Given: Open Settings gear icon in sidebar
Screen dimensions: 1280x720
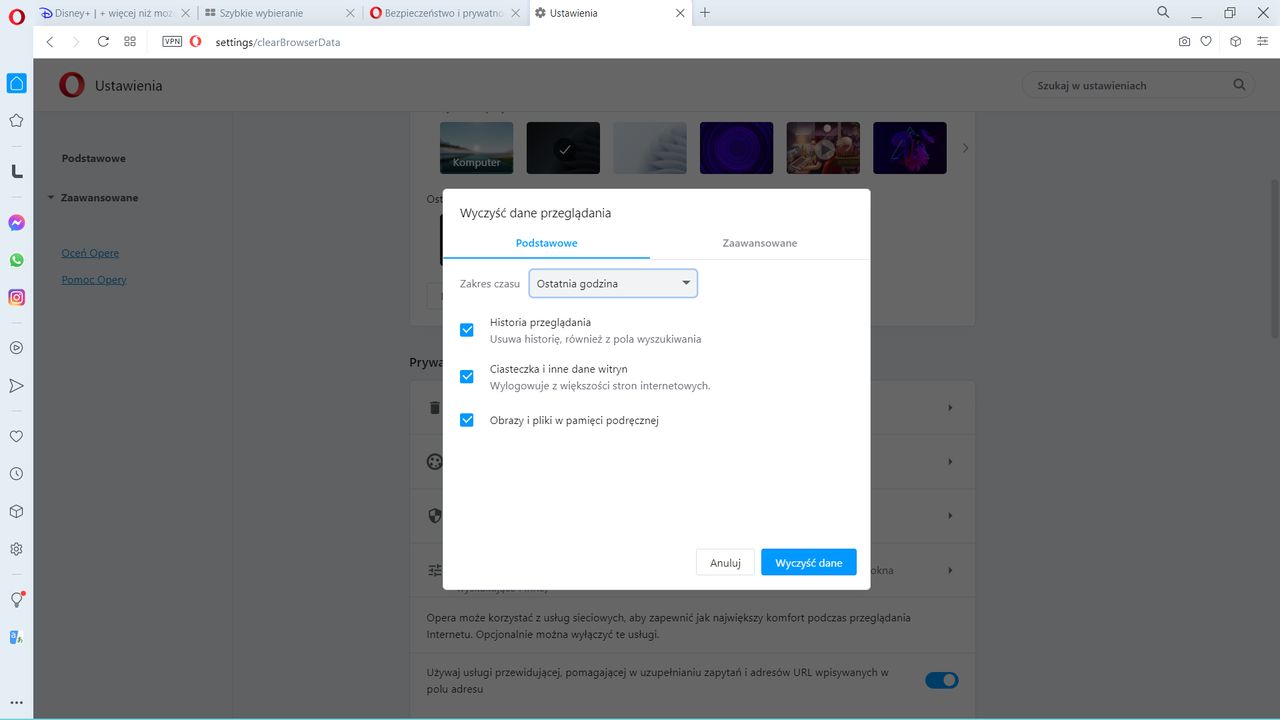Looking at the screenshot, I should pyautogui.click(x=16, y=549).
